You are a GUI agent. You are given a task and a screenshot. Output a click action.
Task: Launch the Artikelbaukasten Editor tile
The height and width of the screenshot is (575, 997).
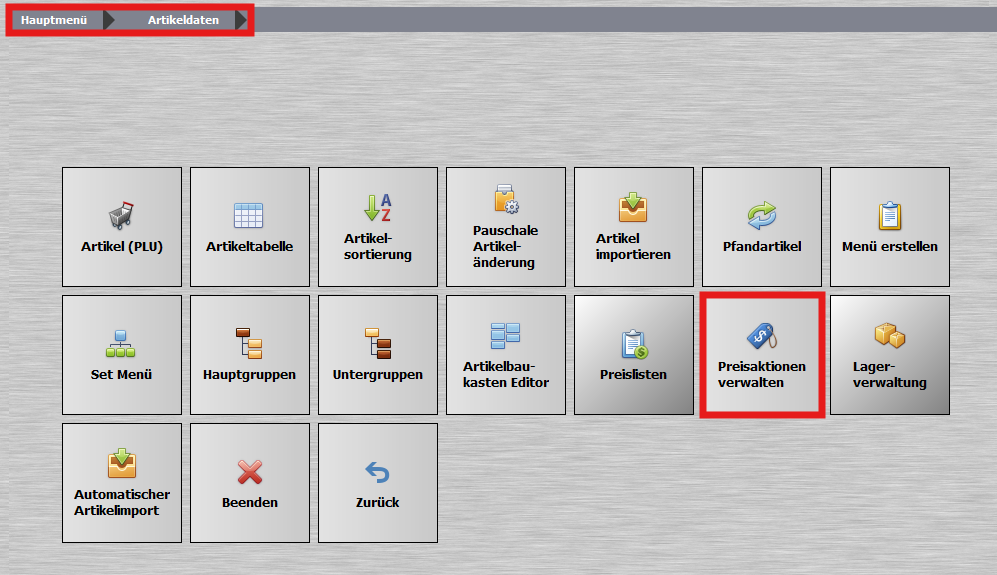[506, 355]
